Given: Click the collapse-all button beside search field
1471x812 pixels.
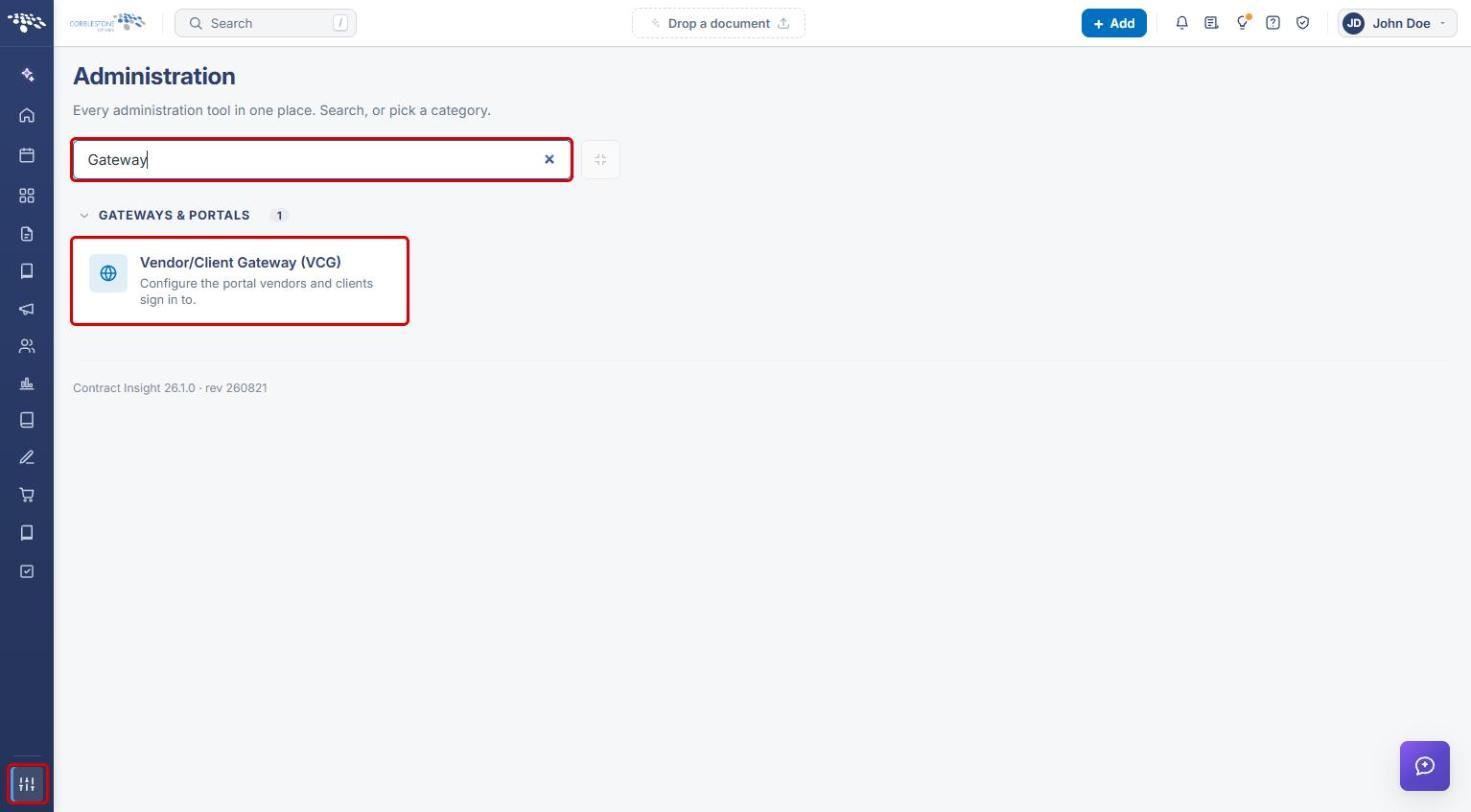Looking at the screenshot, I should click(601, 160).
